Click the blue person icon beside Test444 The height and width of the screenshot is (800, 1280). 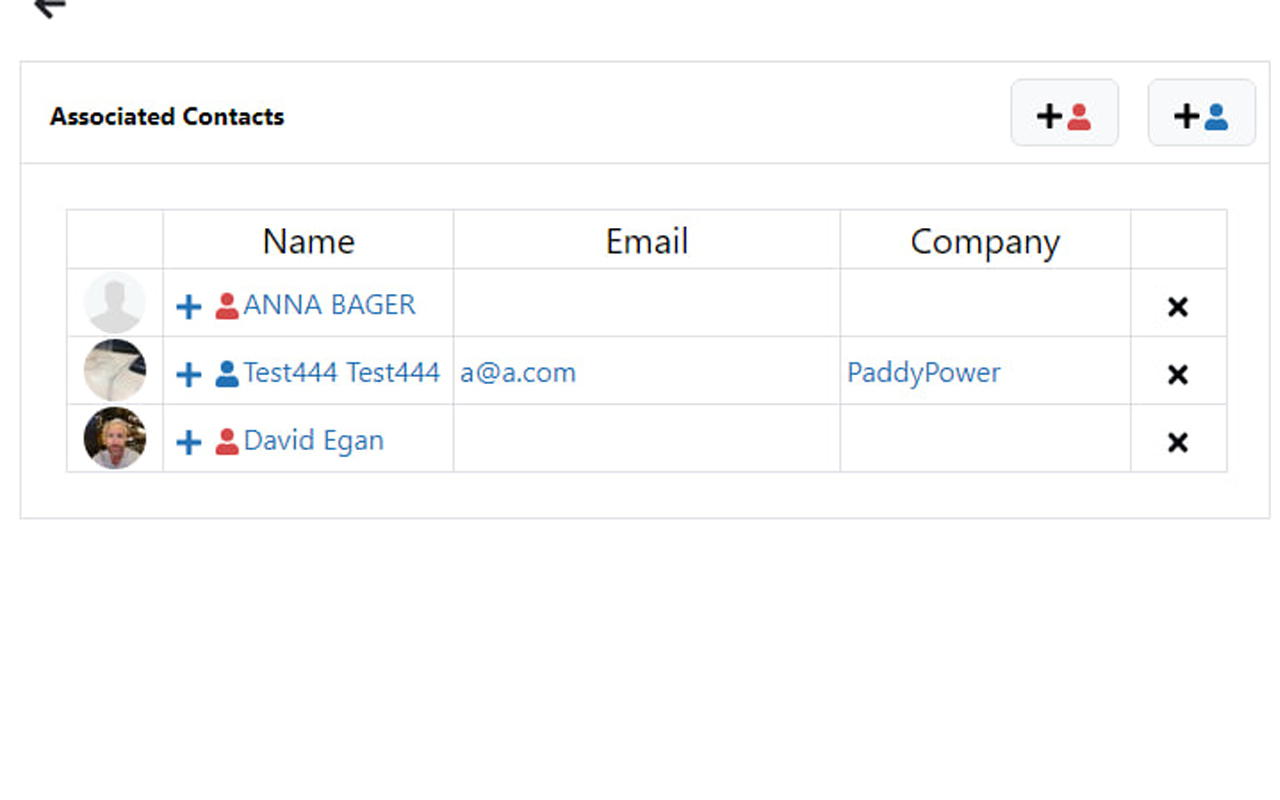[227, 374]
